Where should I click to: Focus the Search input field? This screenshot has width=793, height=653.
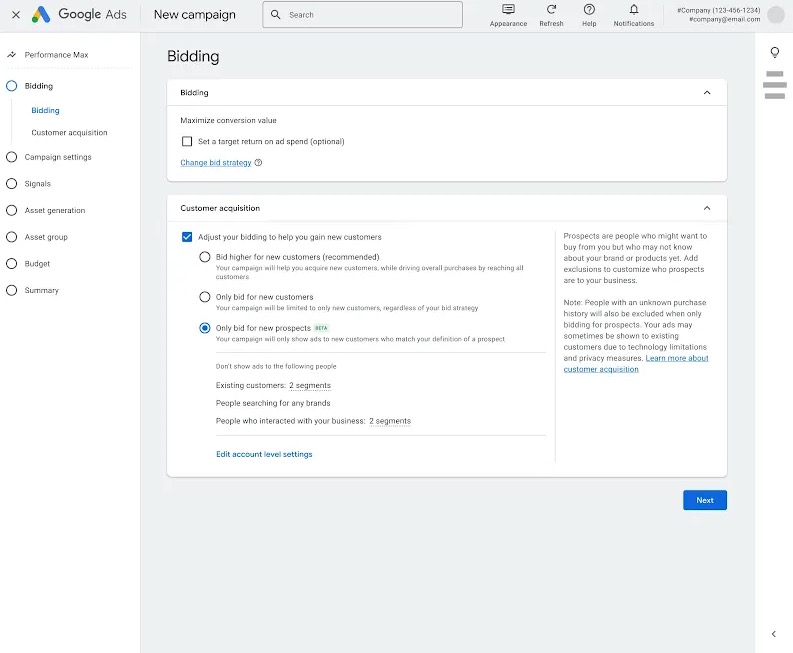[x=362, y=15]
